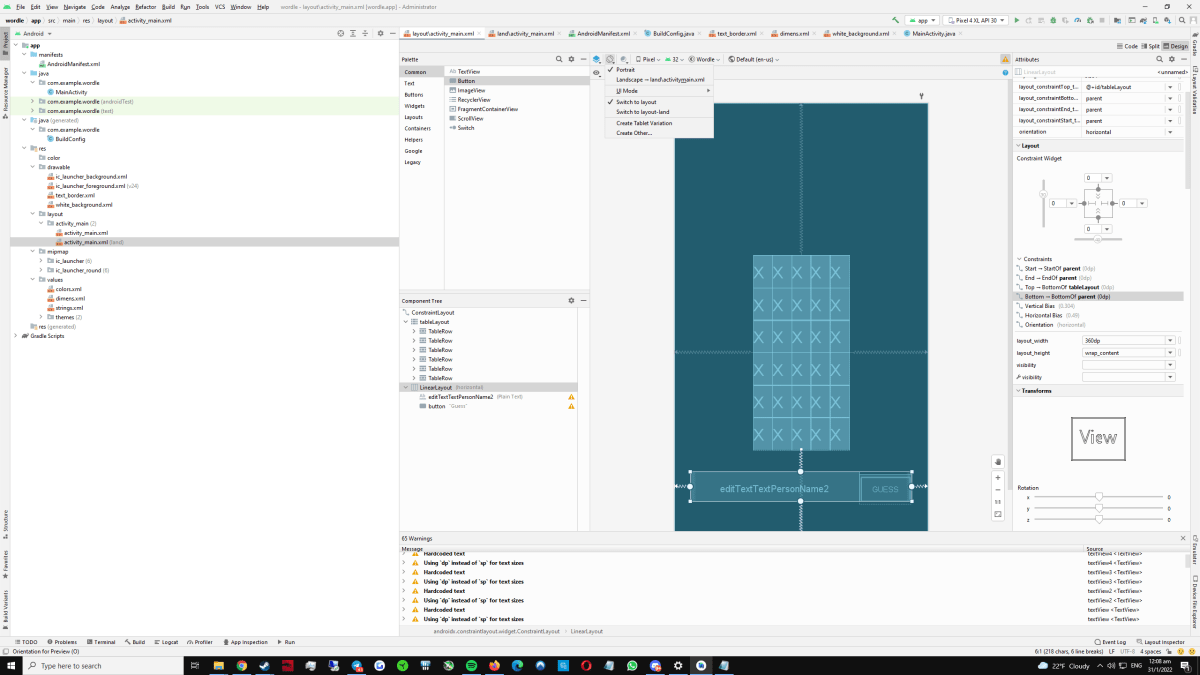Click the pan hand tool on design surface
Screen dimensions: 1200x675
[x=998, y=462]
